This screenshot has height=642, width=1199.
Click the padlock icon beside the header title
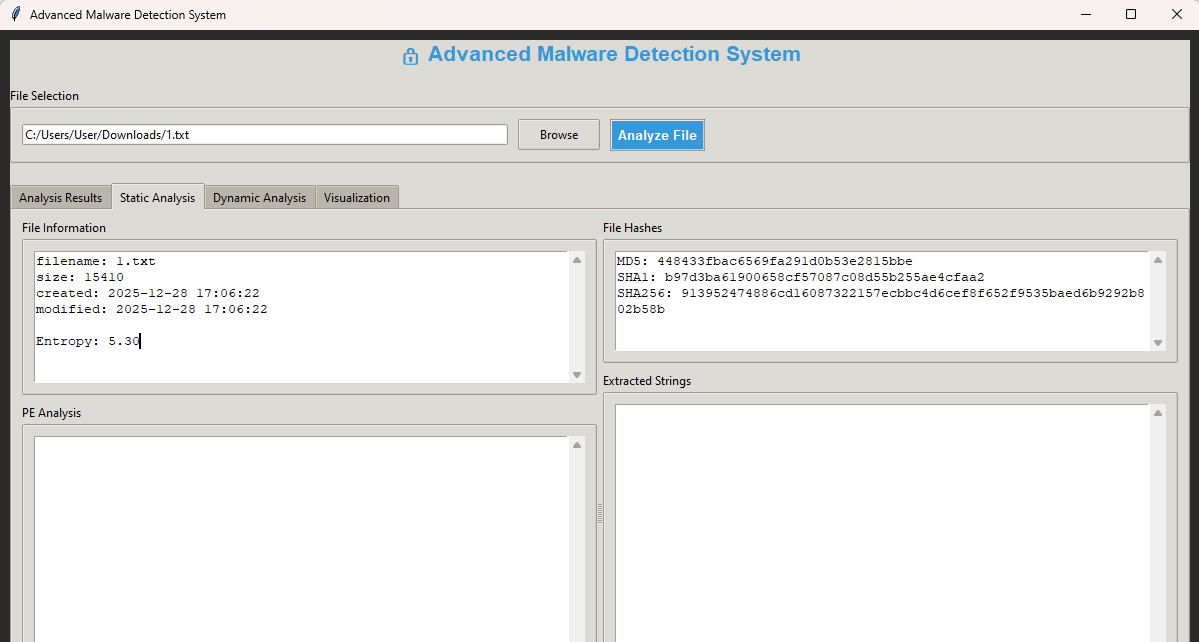point(410,57)
